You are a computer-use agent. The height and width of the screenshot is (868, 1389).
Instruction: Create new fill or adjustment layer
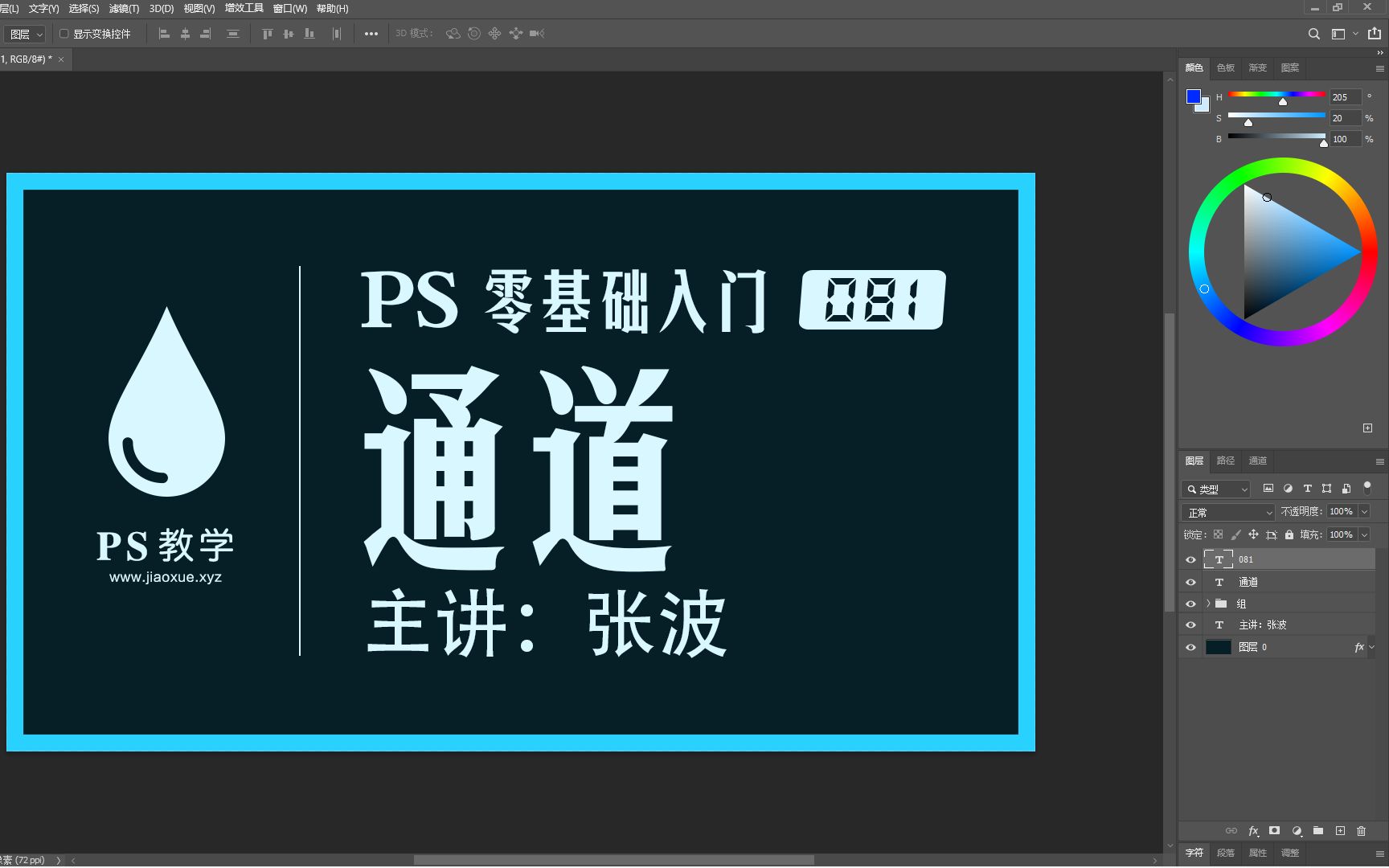(x=1297, y=831)
